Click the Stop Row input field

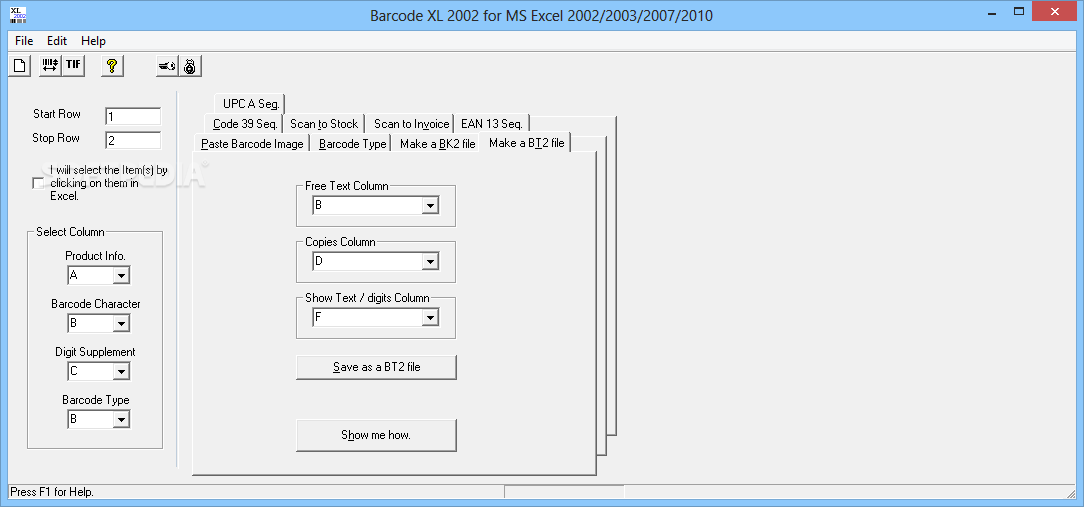pyautogui.click(x=133, y=140)
